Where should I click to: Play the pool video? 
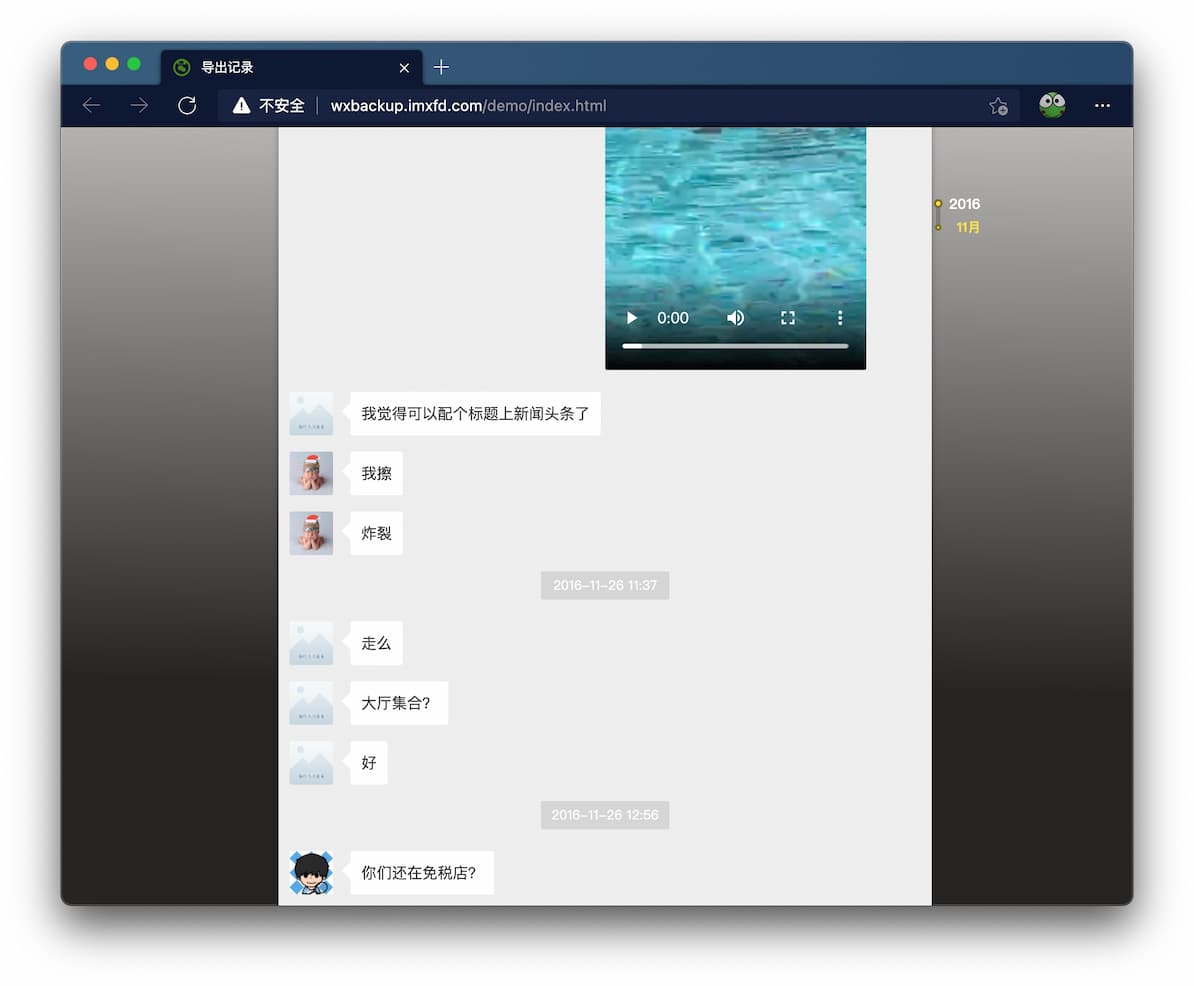pyautogui.click(x=631, y=318)
